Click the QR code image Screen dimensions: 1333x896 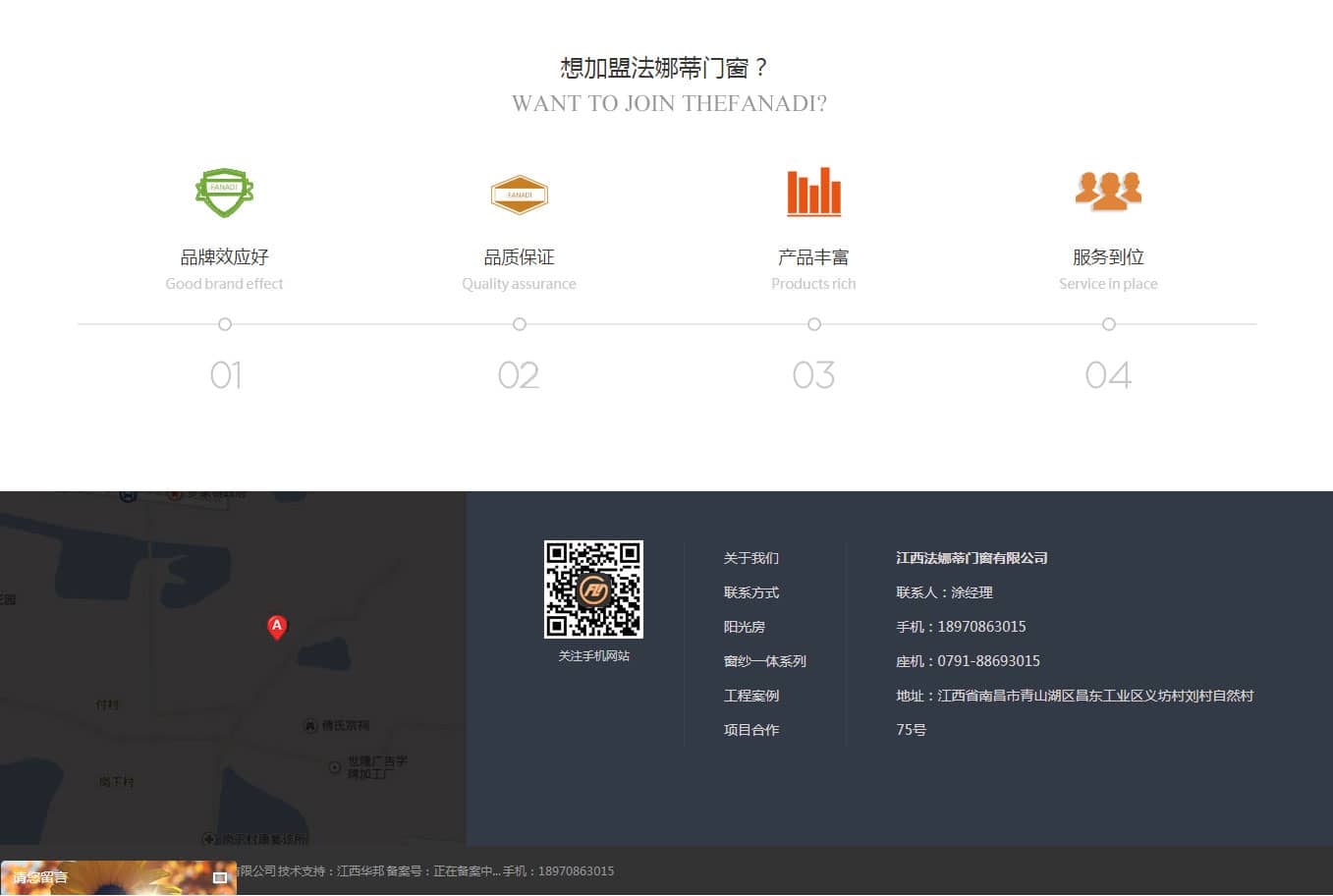tap(593, 588)
